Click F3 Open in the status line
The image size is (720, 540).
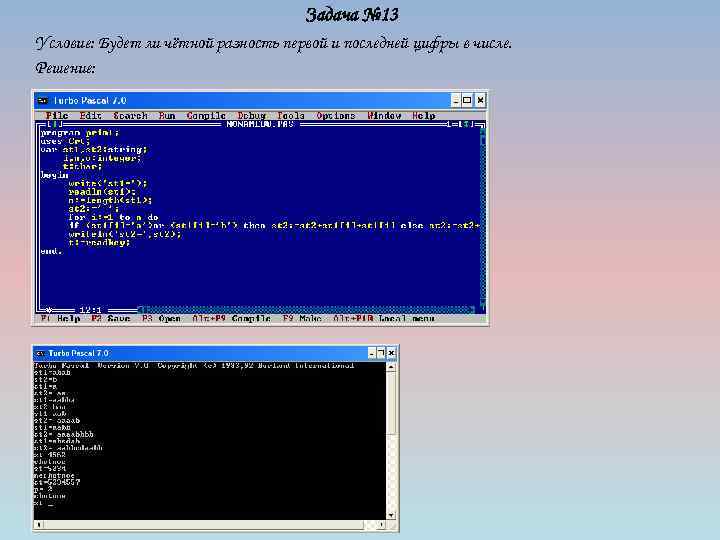tap(161, 318)
